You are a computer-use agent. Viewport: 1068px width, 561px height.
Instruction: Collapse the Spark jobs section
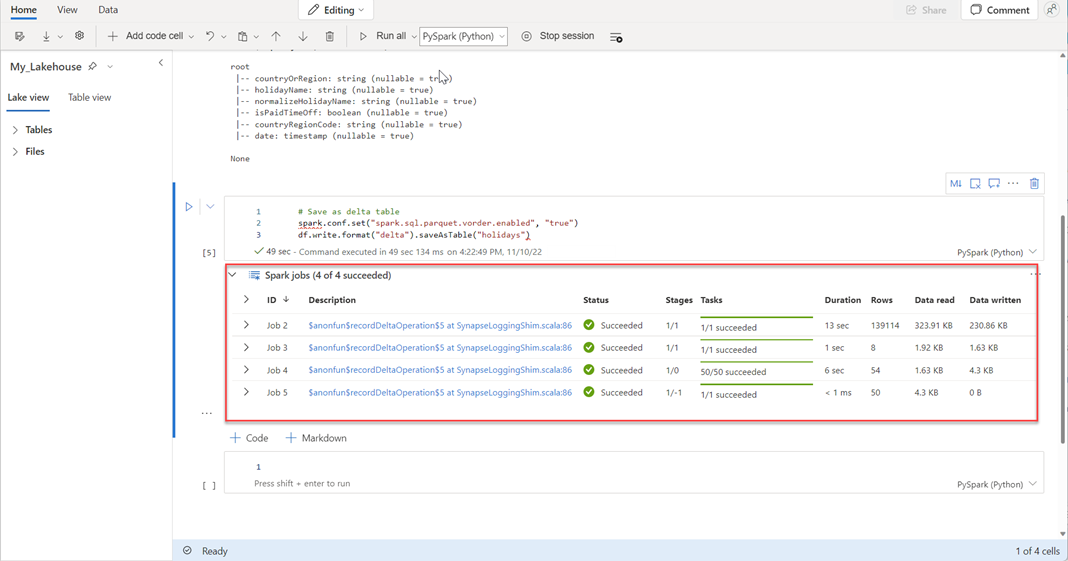(233, 275)
